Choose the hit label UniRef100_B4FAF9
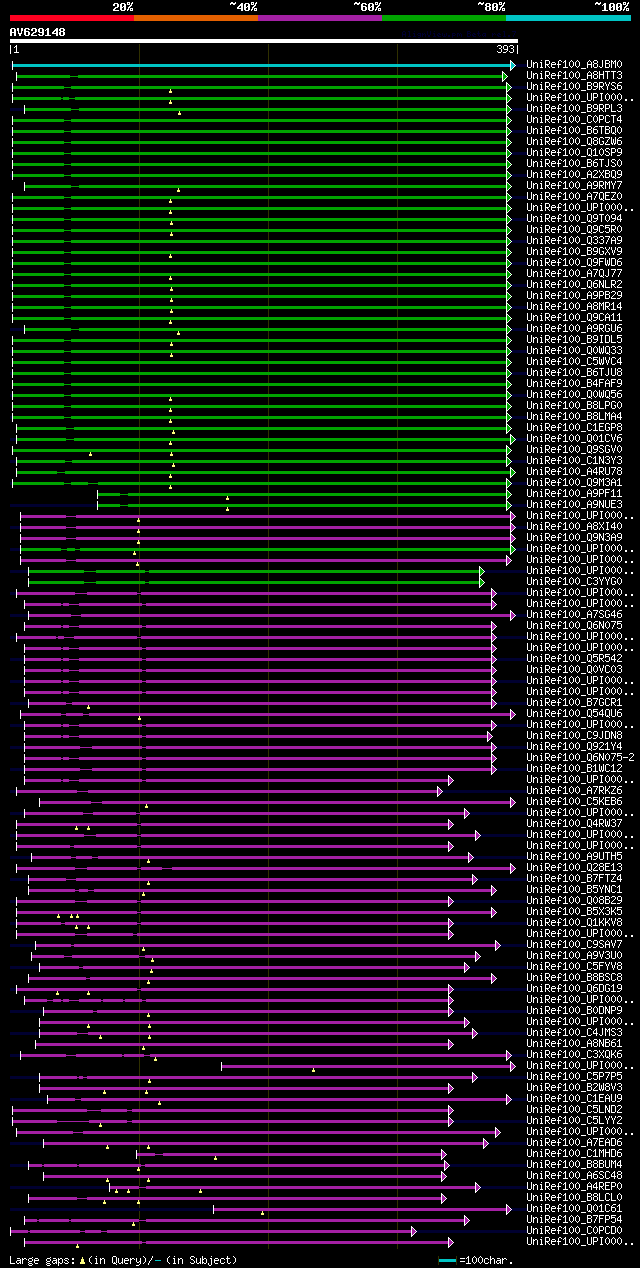The height and width of the screenshot is (1268, 640). [575, 384]
